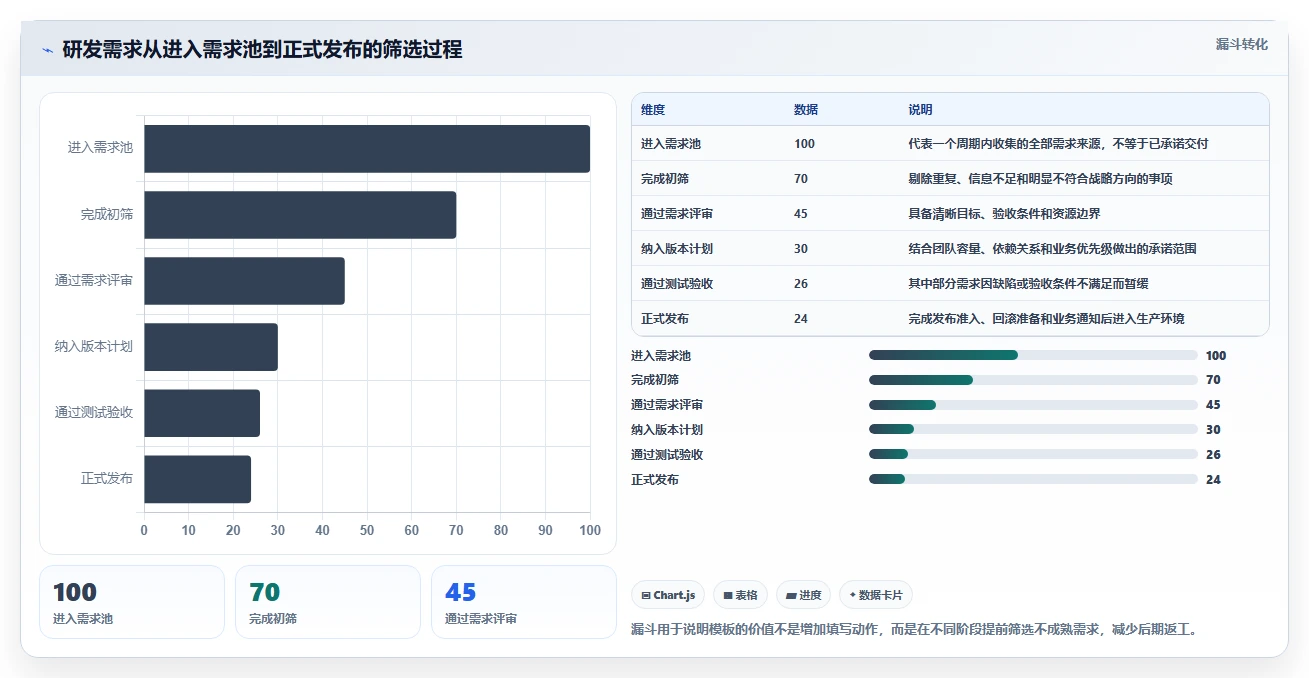
Task: Click the main title 研发需求从进入需求池到正式发布的筛选过程
Action: (x=262, y=49)
